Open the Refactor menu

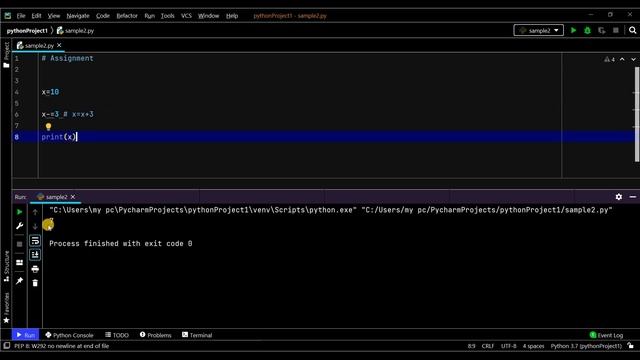(127, 16)
